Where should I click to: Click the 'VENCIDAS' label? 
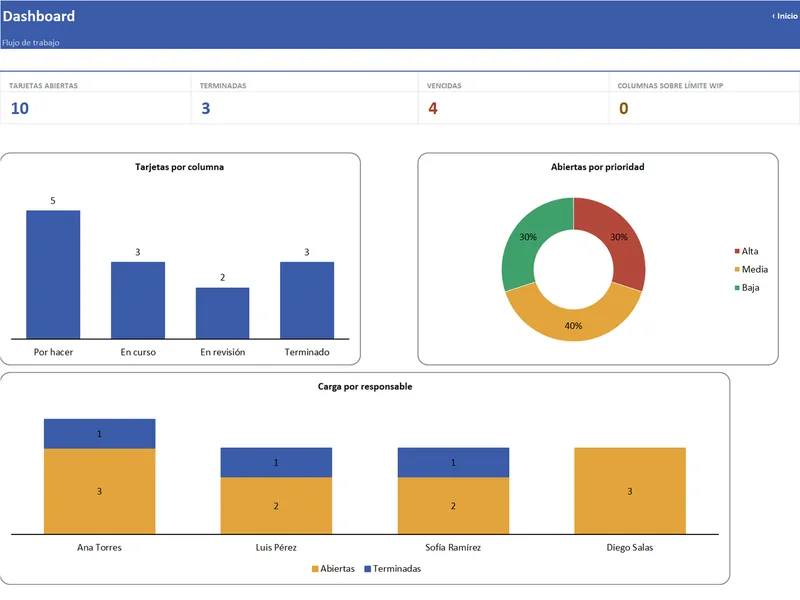444,86
